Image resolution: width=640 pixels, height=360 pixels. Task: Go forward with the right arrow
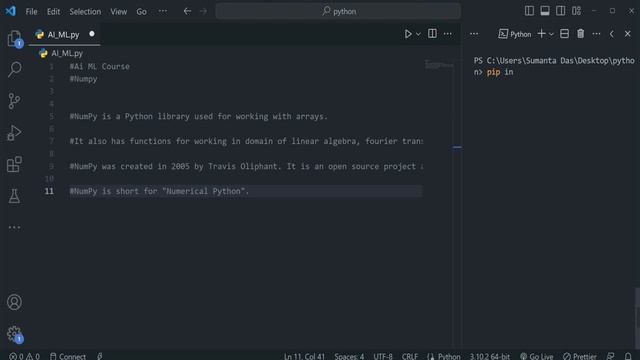click(x=203, y=11)
